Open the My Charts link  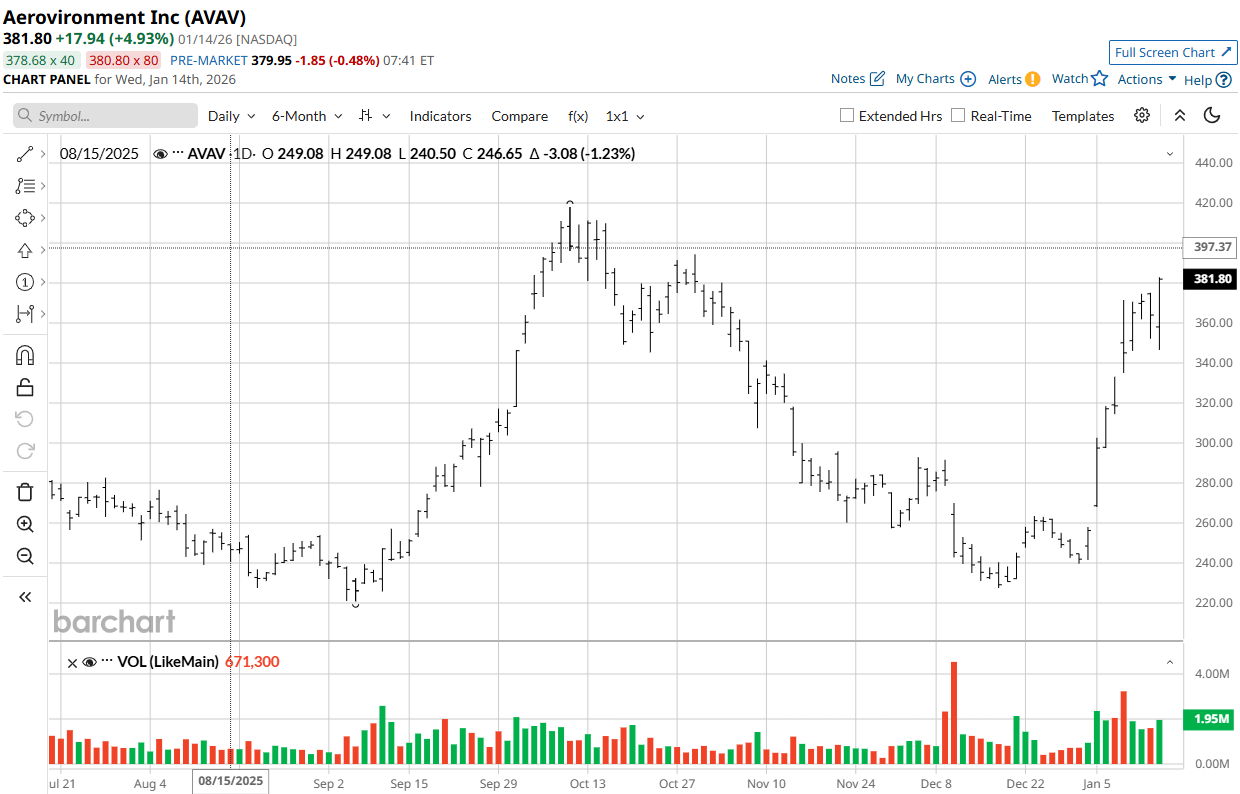coord(925,79)
